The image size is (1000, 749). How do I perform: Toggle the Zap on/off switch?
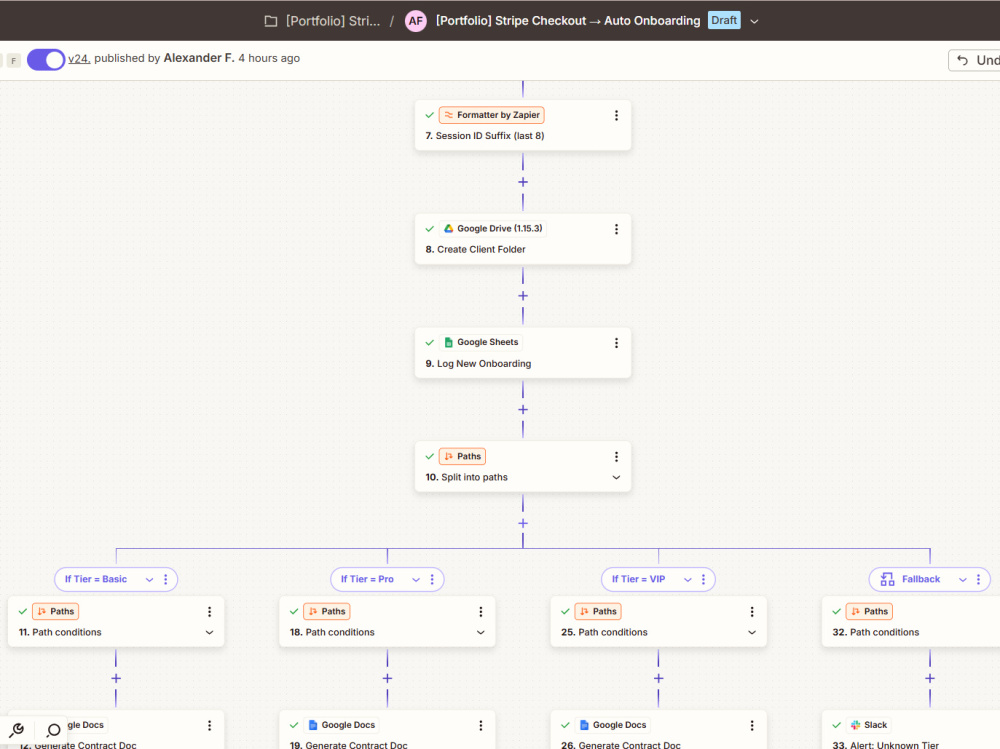tap(46, 59)
